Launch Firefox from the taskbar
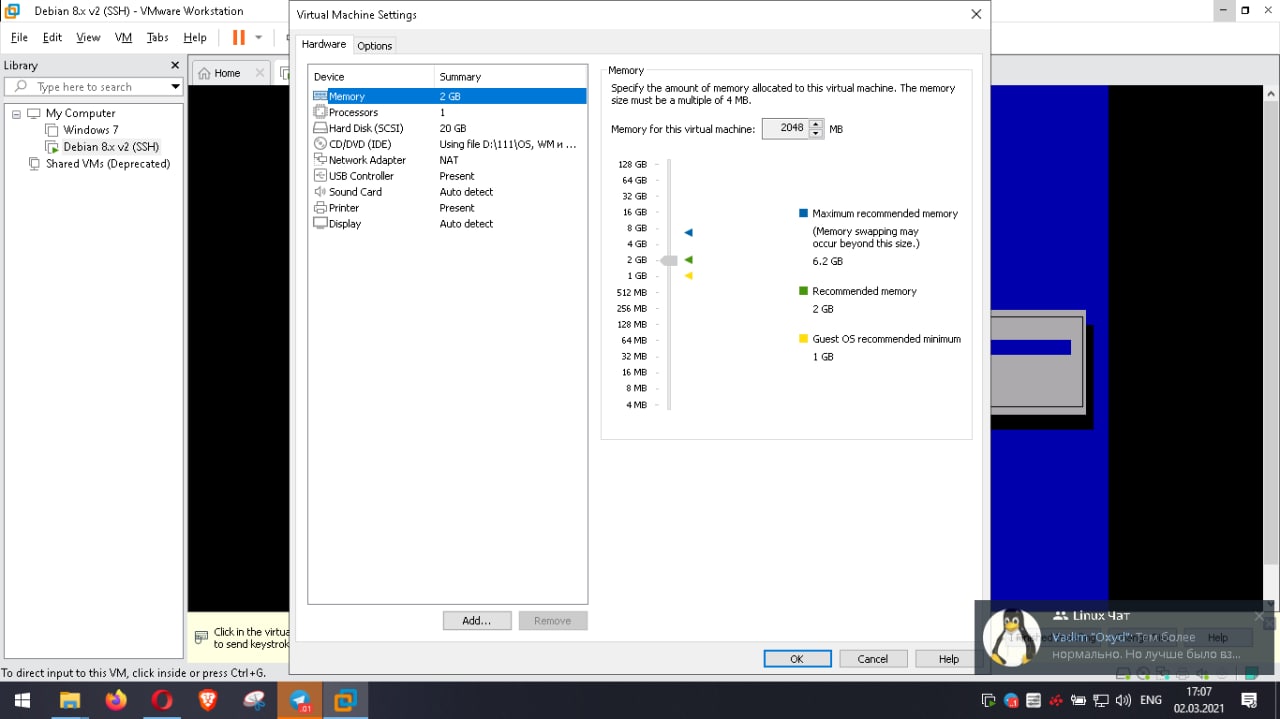Image resolution: width=1280 pixels, height=719 pixels. 116,700
